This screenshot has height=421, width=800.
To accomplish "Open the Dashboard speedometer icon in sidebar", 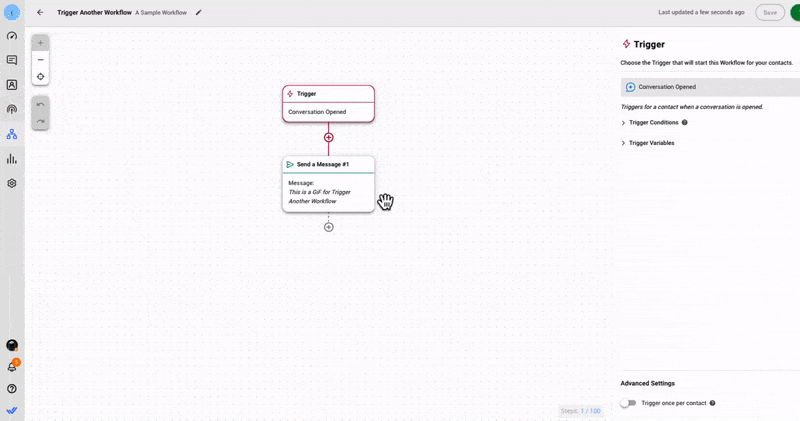I will (12, 36).
